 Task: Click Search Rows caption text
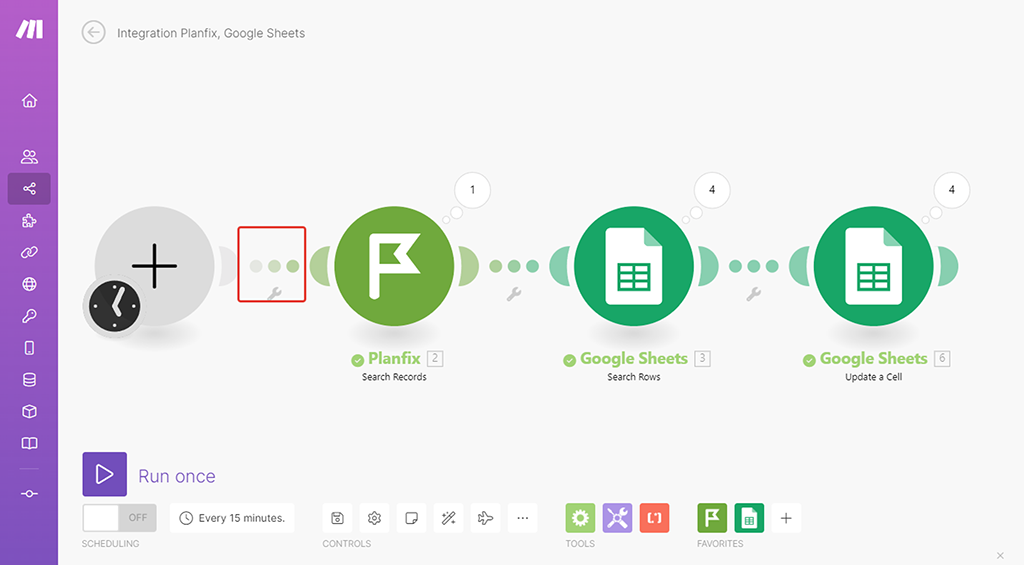[633, 377]
